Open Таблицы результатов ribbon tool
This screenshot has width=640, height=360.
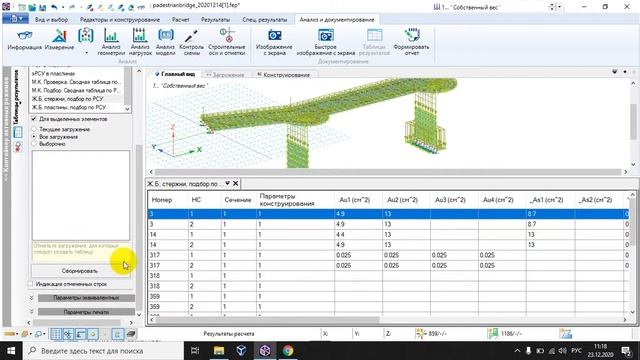coord(374,42)
